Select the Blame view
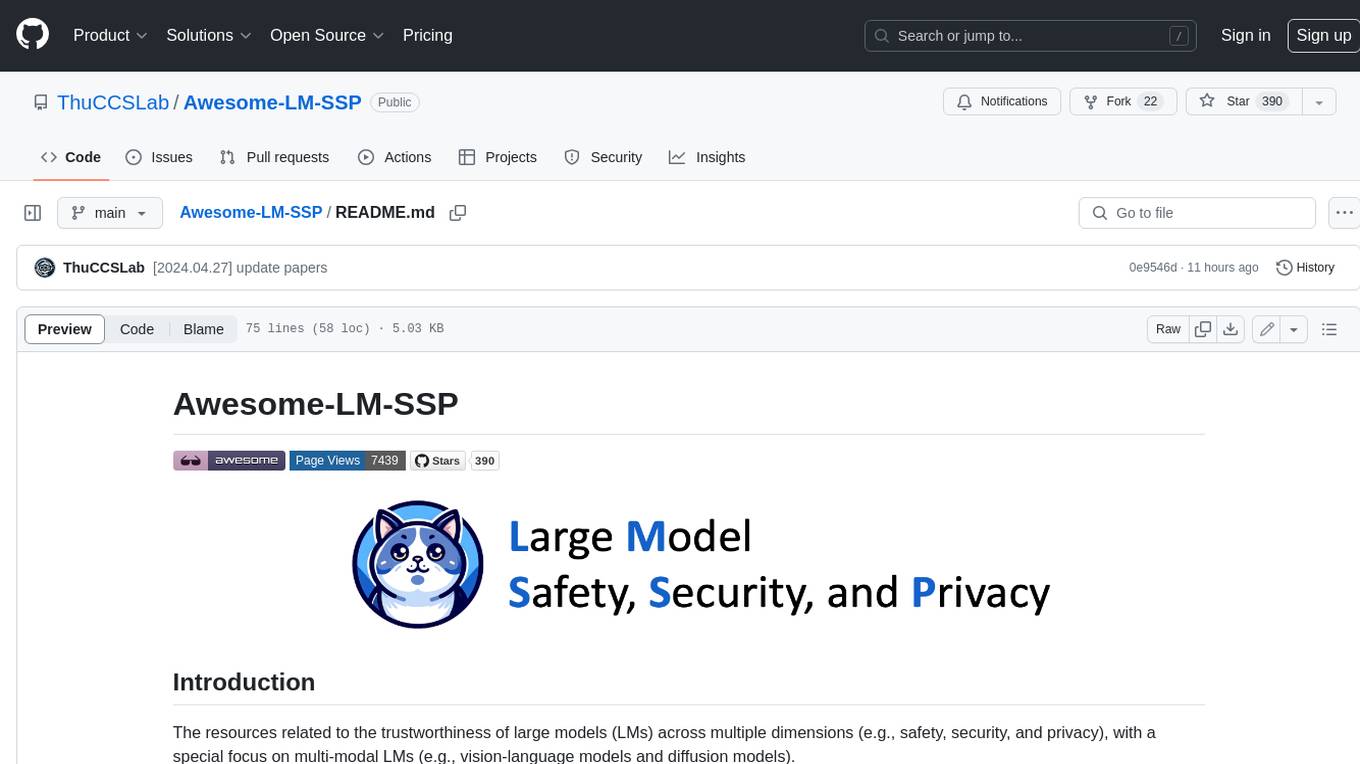This screenshot has width=1360, height=764. point(203,329)
